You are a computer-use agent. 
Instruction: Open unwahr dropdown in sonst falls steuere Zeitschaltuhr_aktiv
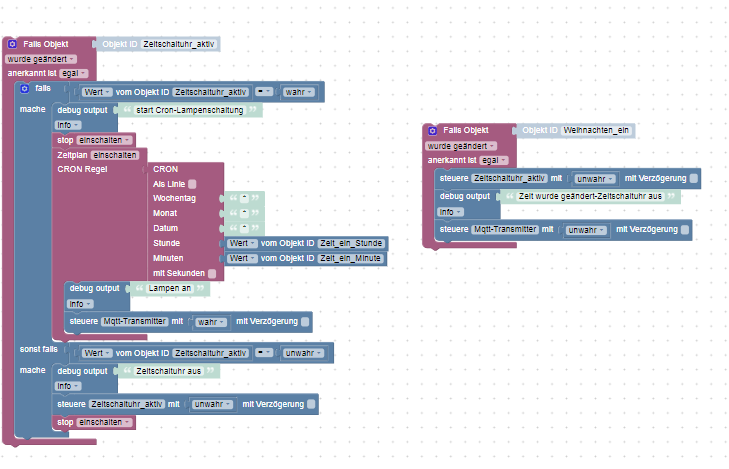coord(212,404)
